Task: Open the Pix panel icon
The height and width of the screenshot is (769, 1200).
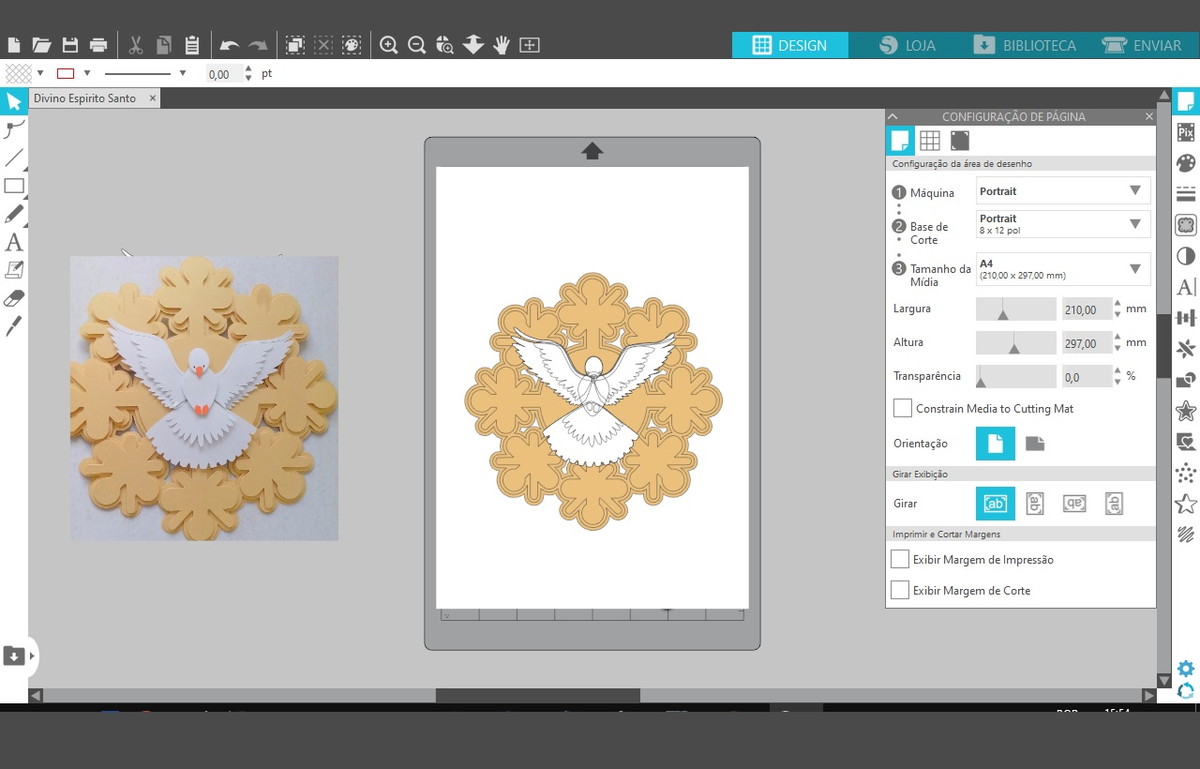Action: pyautogui.click(x=1186, y=132)
